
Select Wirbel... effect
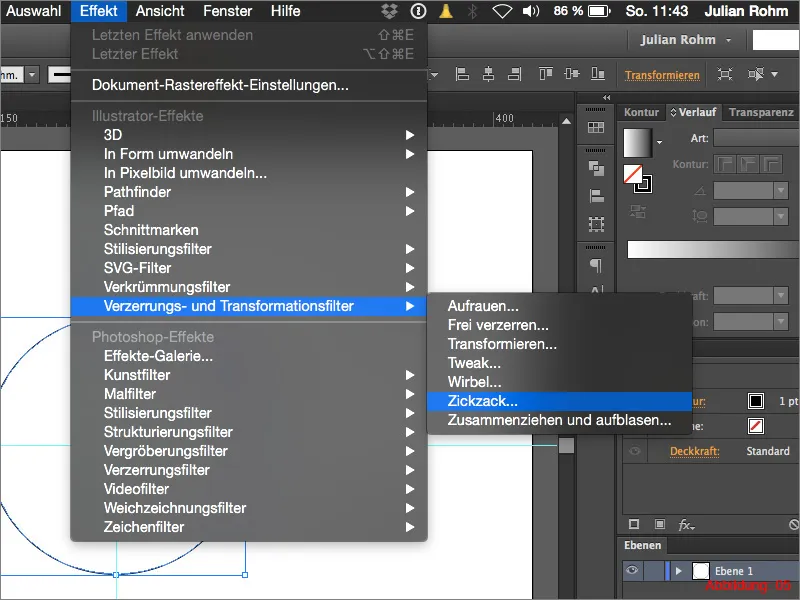559,382
